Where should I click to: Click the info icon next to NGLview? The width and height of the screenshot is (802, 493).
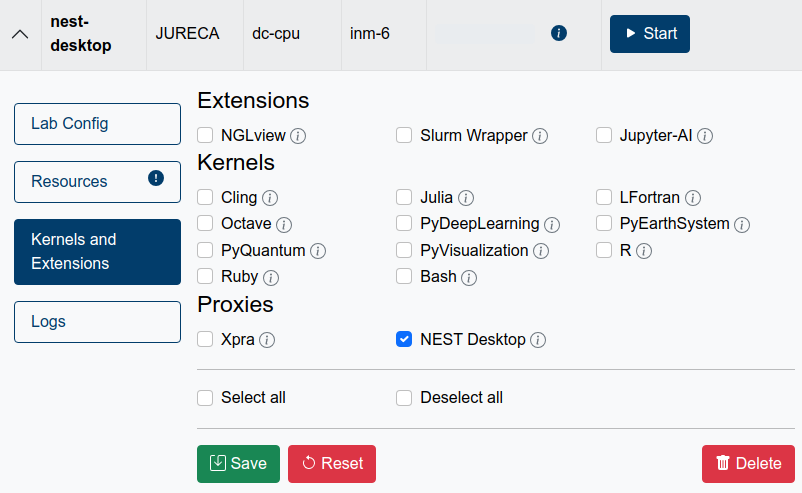coord(298,136)
